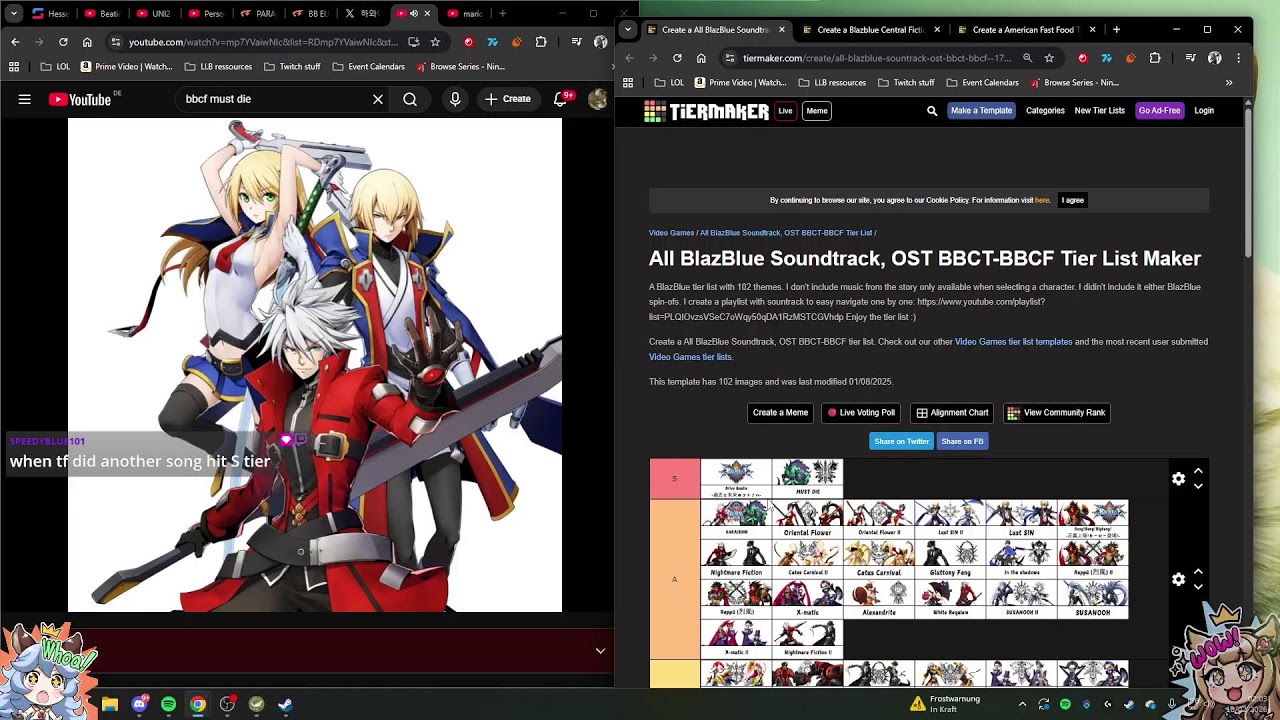The image size is (1280, 720).
Task: Mute the playing YouTube tab speaker icon
Action: tap(414, 14)
